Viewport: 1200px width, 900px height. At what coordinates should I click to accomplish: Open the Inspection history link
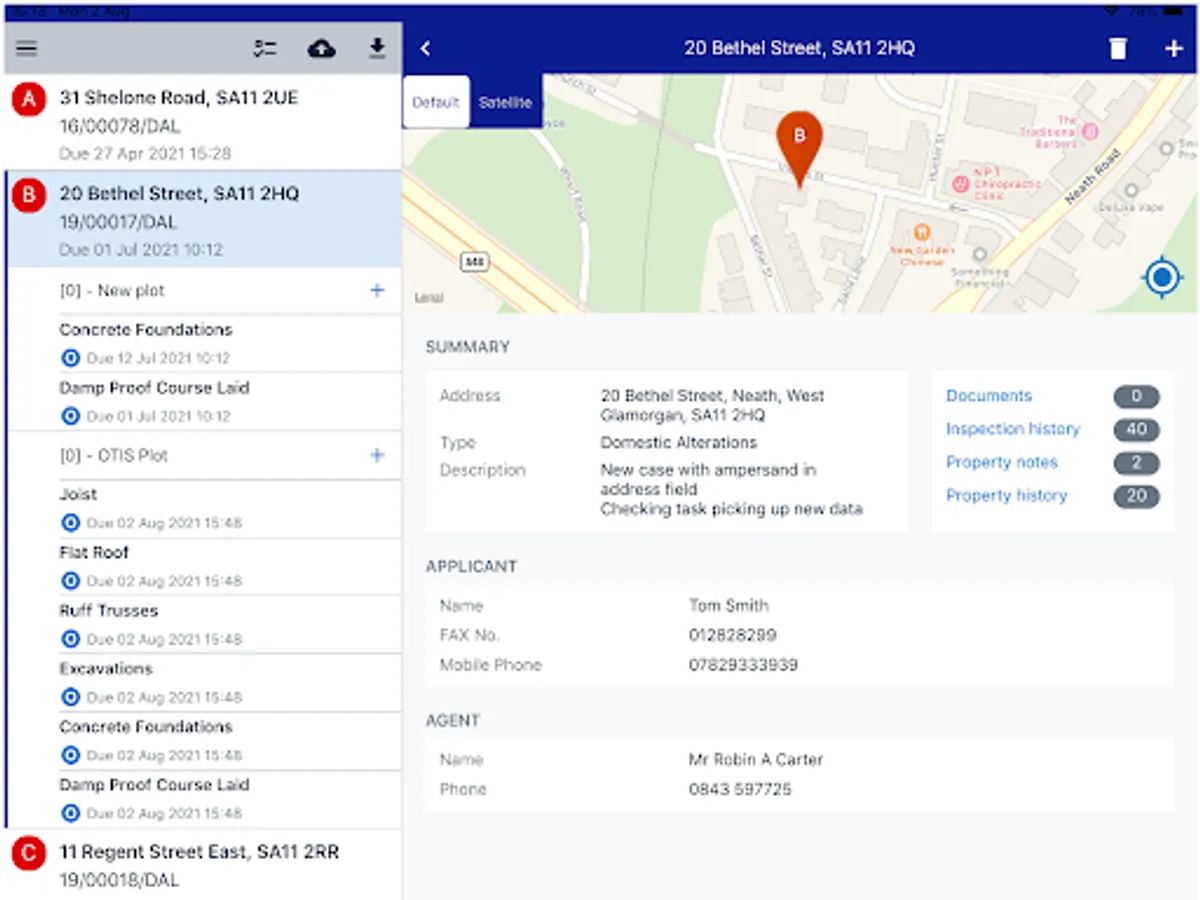[x=1013, y=429]
